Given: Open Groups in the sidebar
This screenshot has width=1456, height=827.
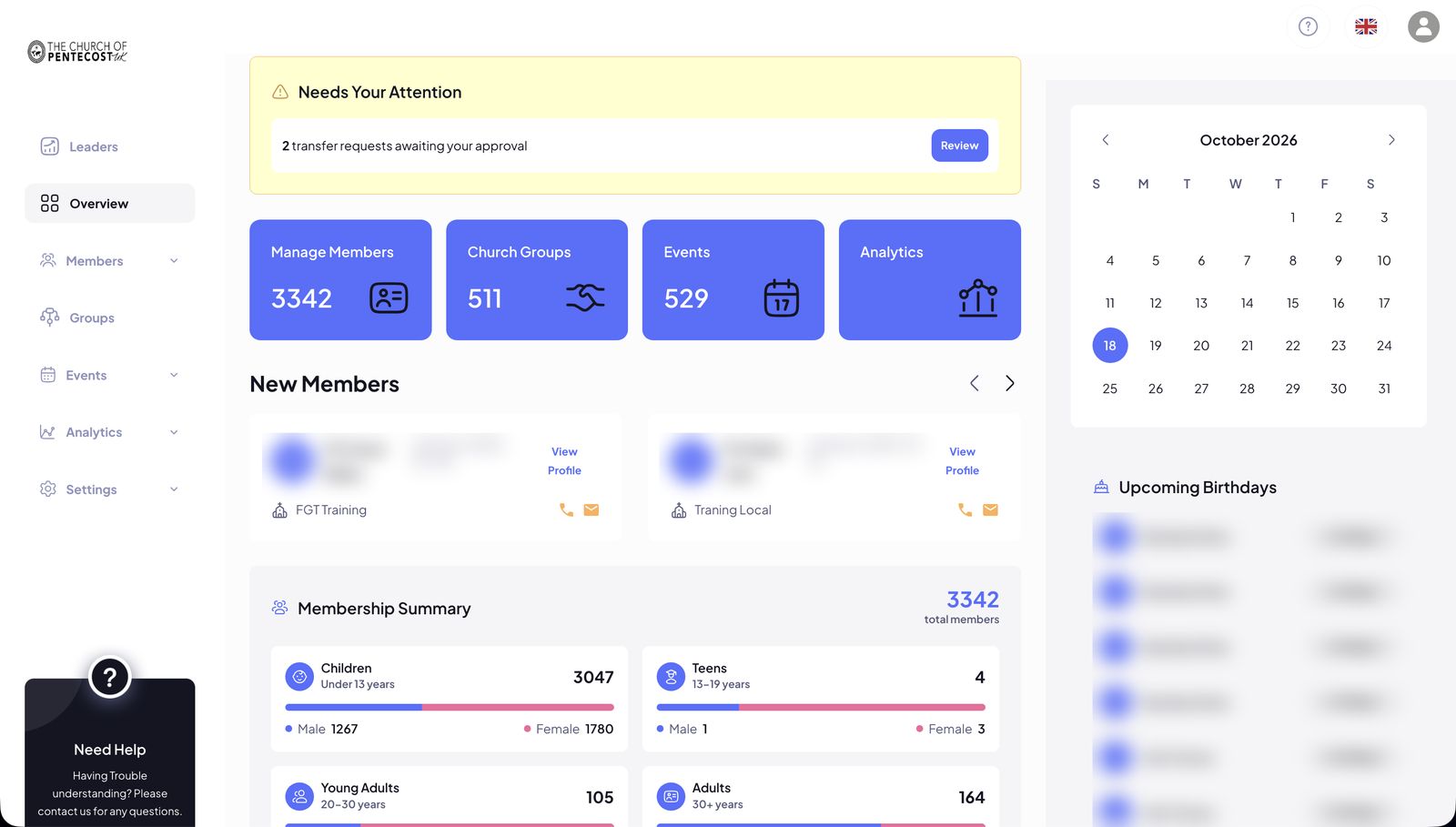Looking at the screenshot, I should tap(110, 318).
